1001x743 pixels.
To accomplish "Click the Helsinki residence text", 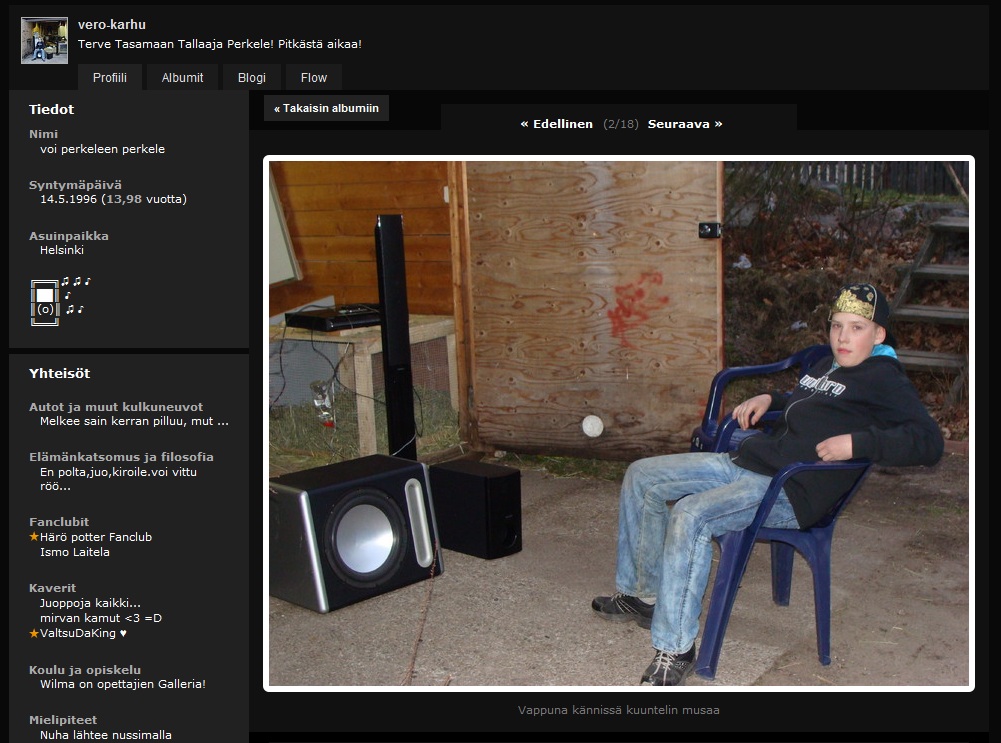I will coord(62,250).
